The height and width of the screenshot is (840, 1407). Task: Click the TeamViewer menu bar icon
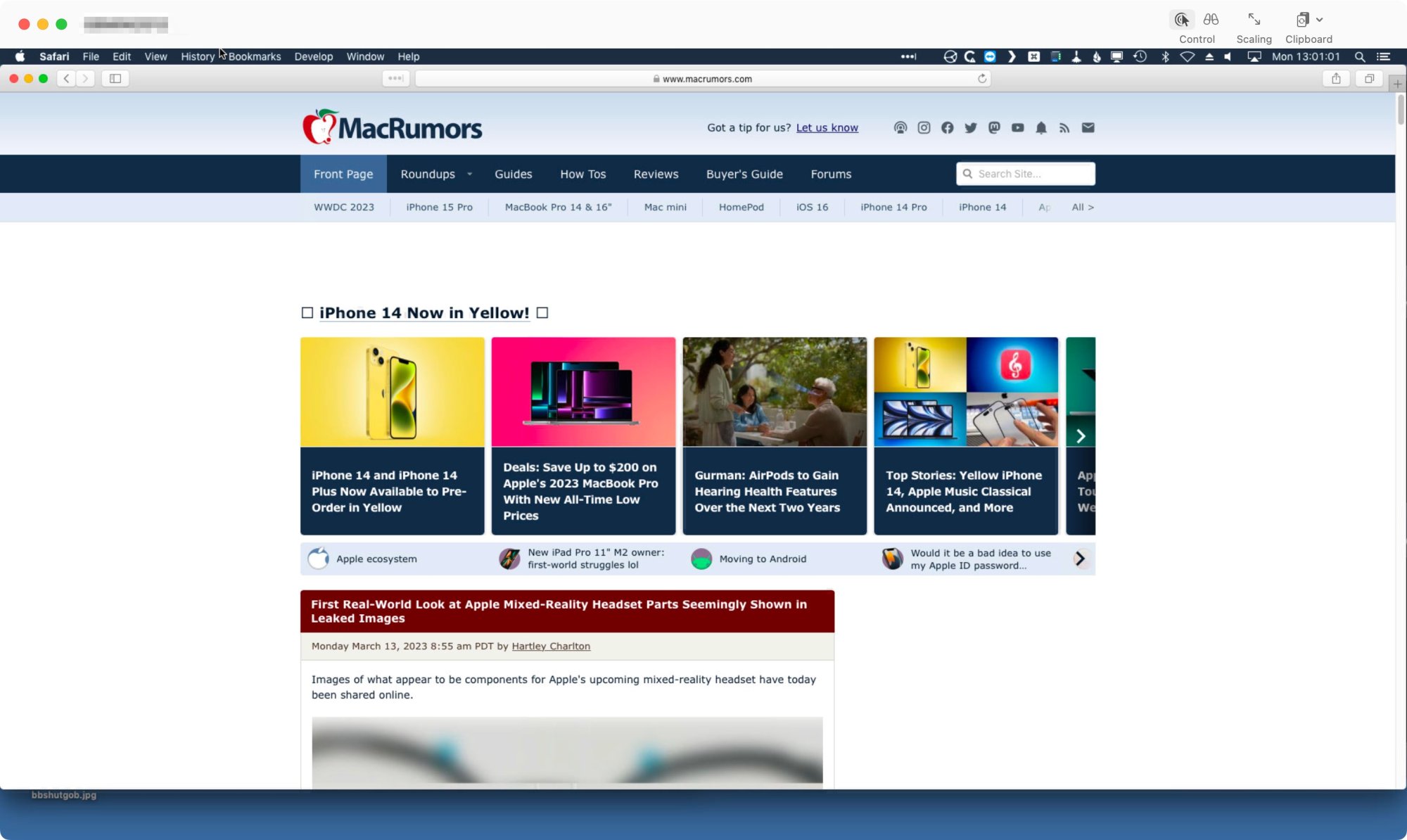(x=990, y=57)
